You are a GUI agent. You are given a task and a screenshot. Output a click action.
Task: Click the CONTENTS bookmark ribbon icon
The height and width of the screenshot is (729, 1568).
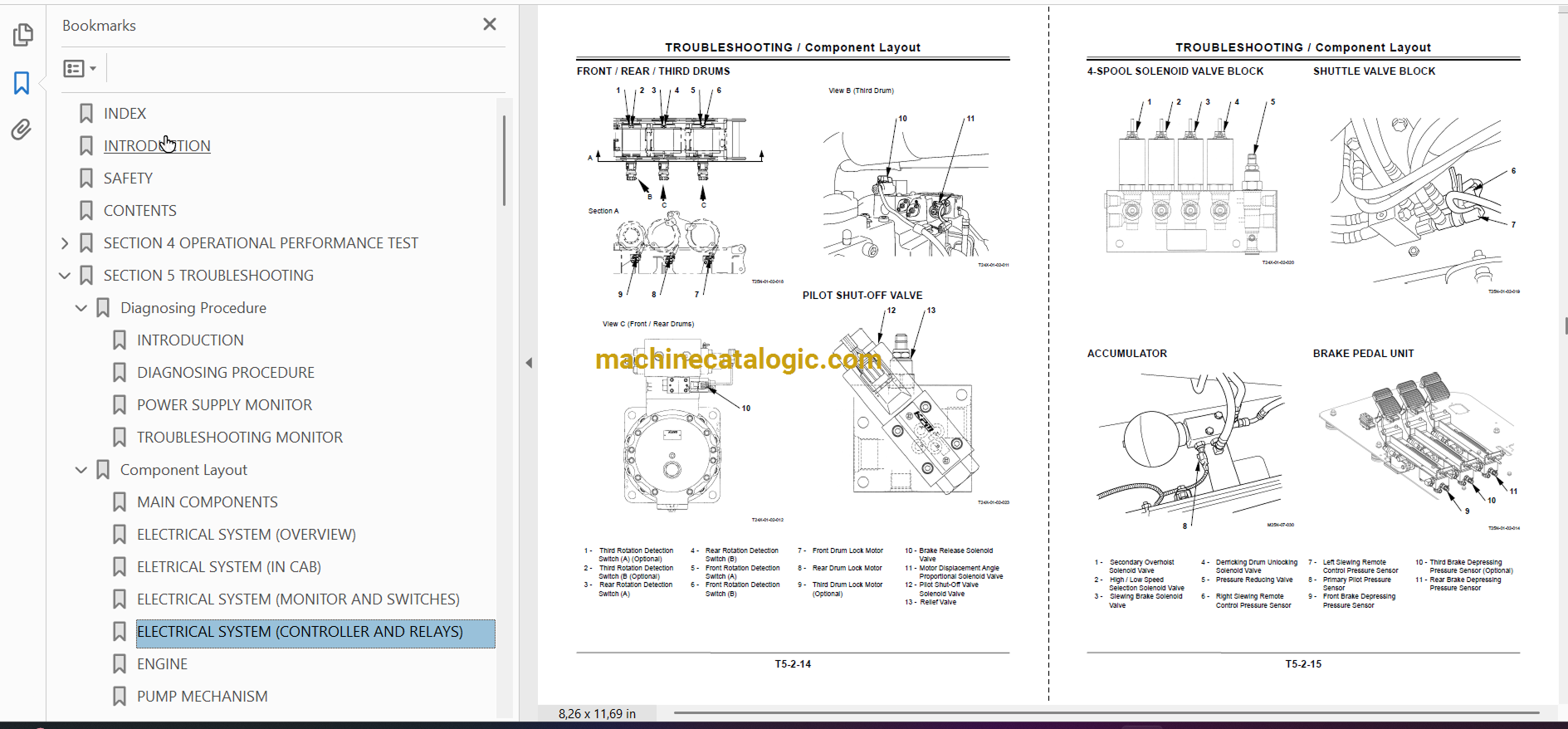pyautogui.click(x=86, y=210)
